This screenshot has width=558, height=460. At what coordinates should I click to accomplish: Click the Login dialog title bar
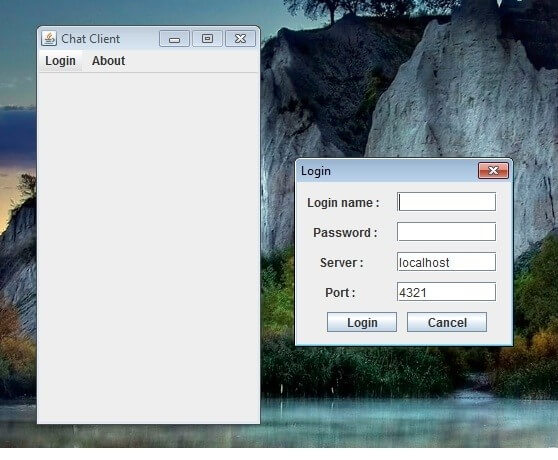click(387, 171)
